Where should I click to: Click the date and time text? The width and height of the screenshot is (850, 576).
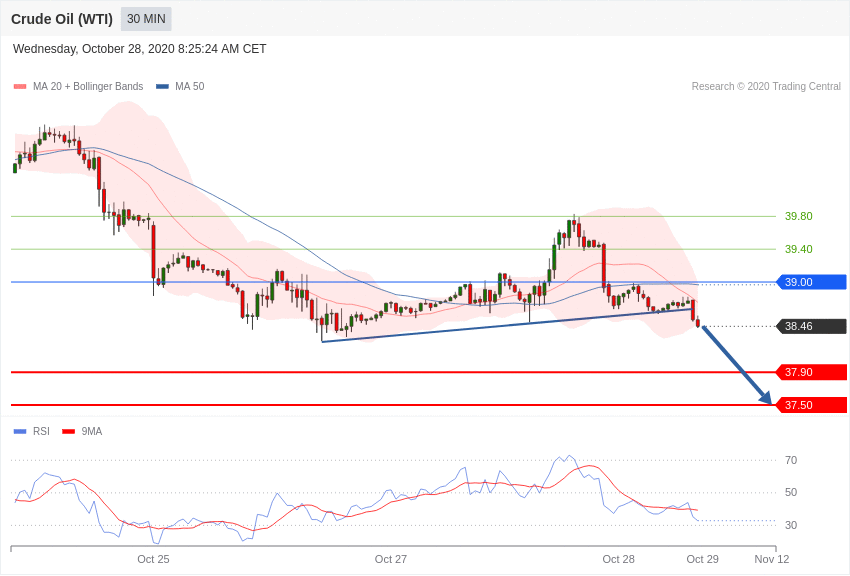(139, 49)
